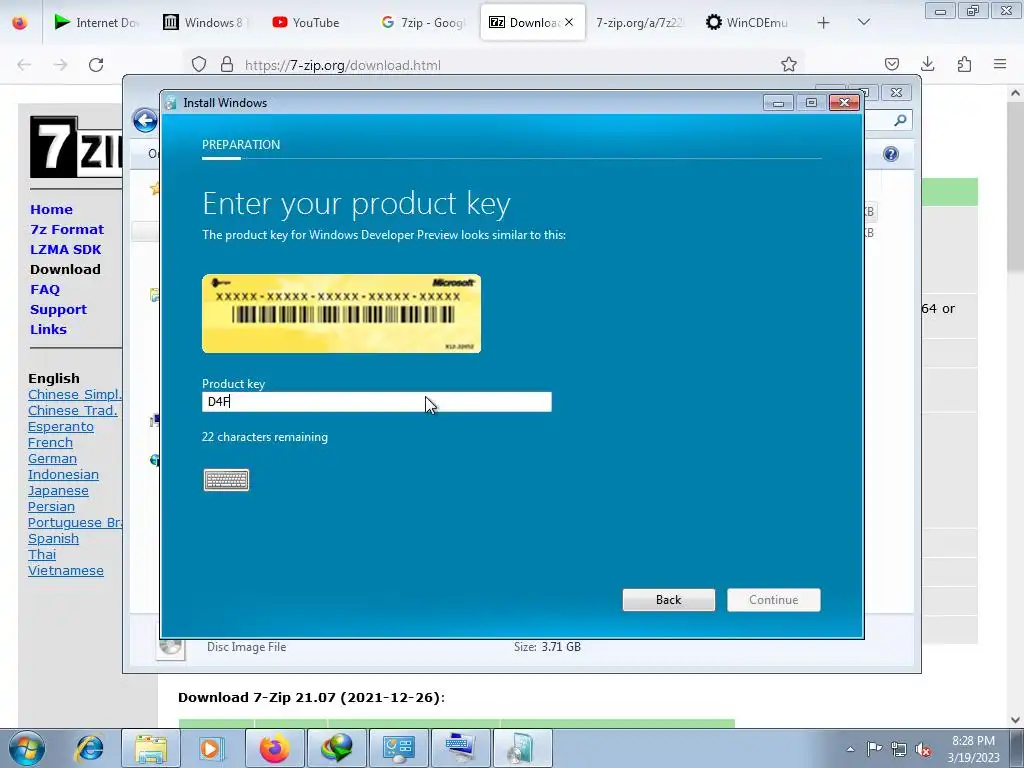Viewport: 1024px width, 768px height.
Task: Select Vietnamese language
Action: click(x=65, y=570)
